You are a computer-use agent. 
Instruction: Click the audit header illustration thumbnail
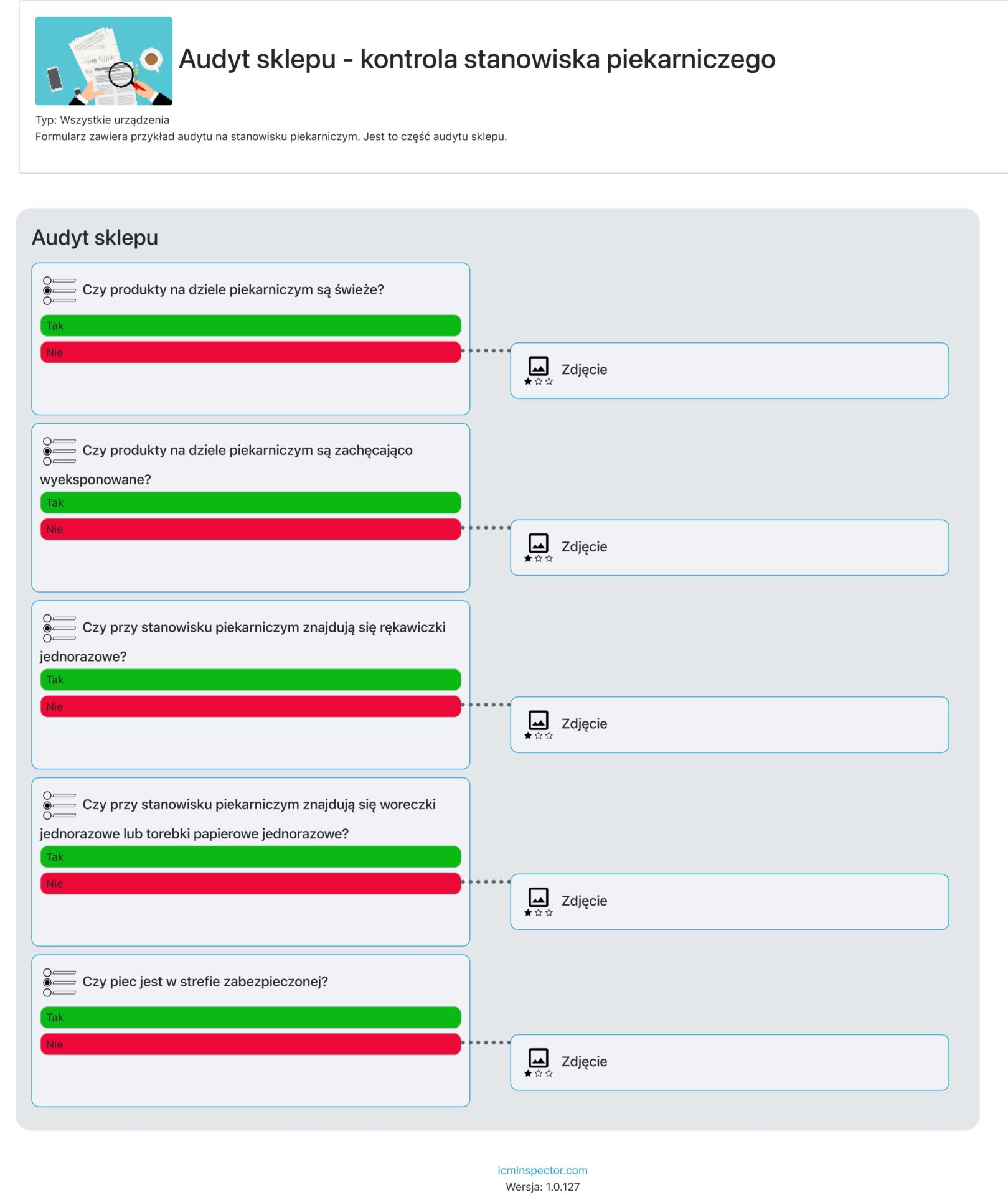click(103, 60)
